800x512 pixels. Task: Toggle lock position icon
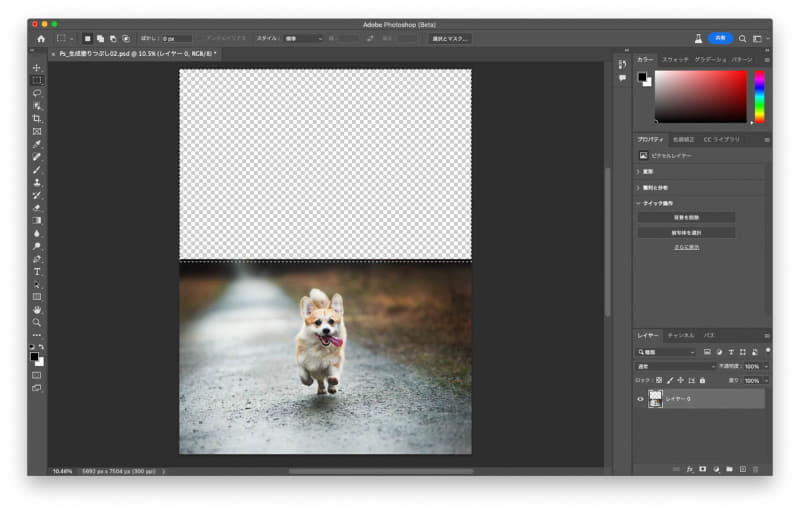point(681,380)
